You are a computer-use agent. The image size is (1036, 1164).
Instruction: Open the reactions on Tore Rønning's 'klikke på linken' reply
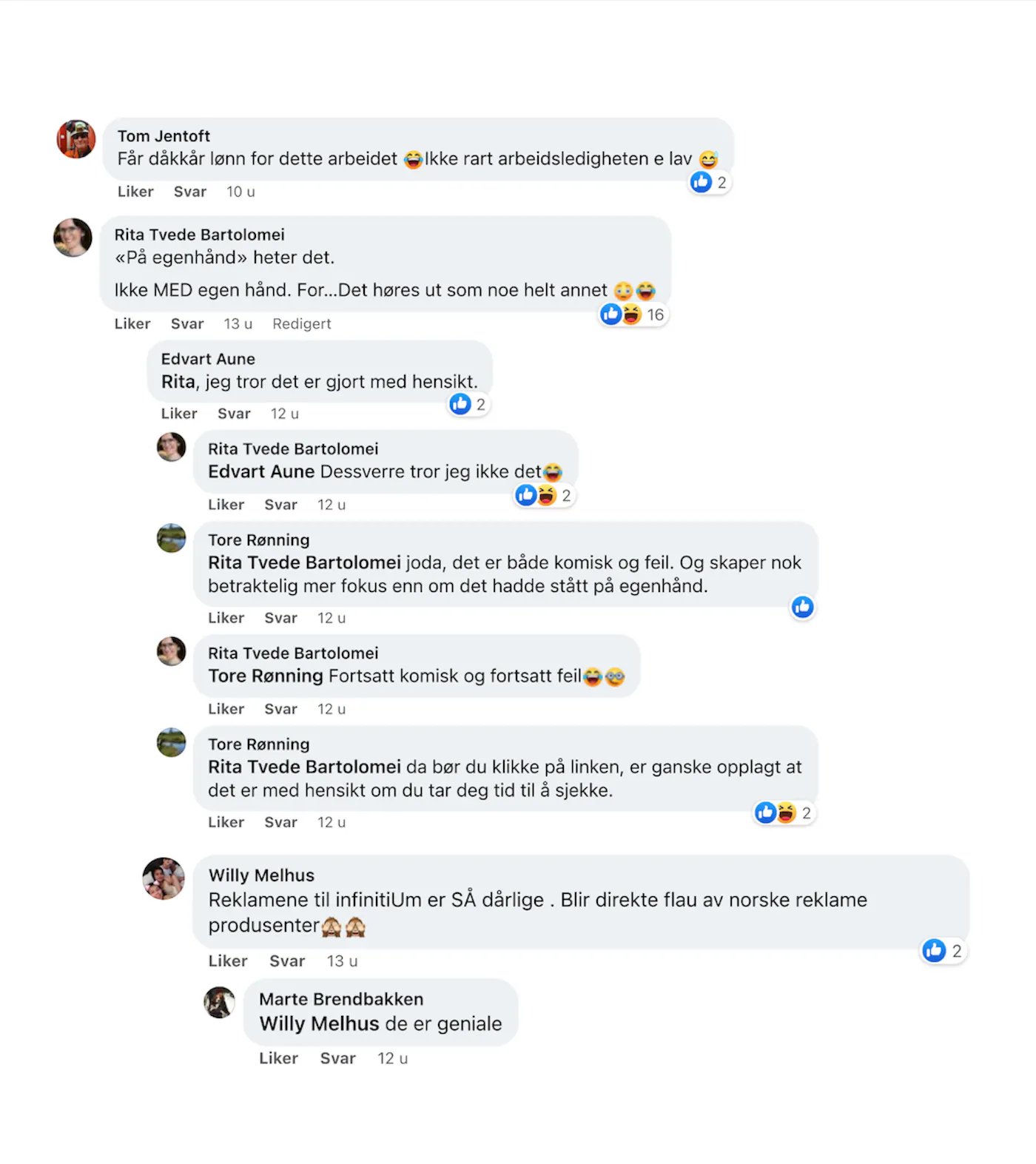tap(784, 813)
